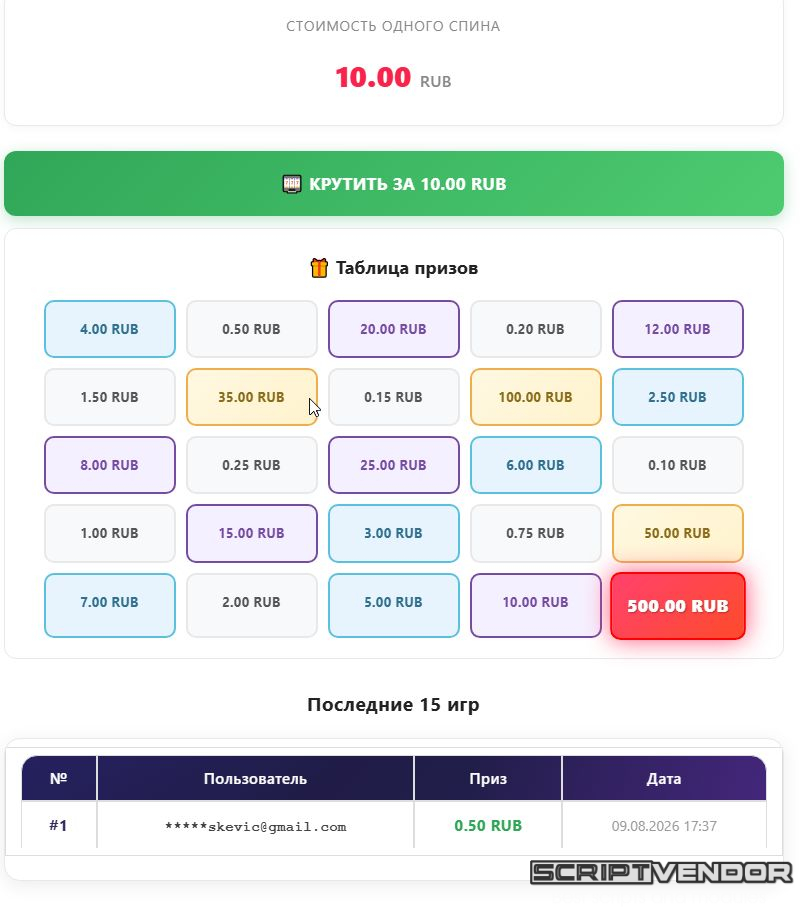Select the 100.00 RUB gold prize tile
This screenshot has width=802, height=910.
pos(536,397)
